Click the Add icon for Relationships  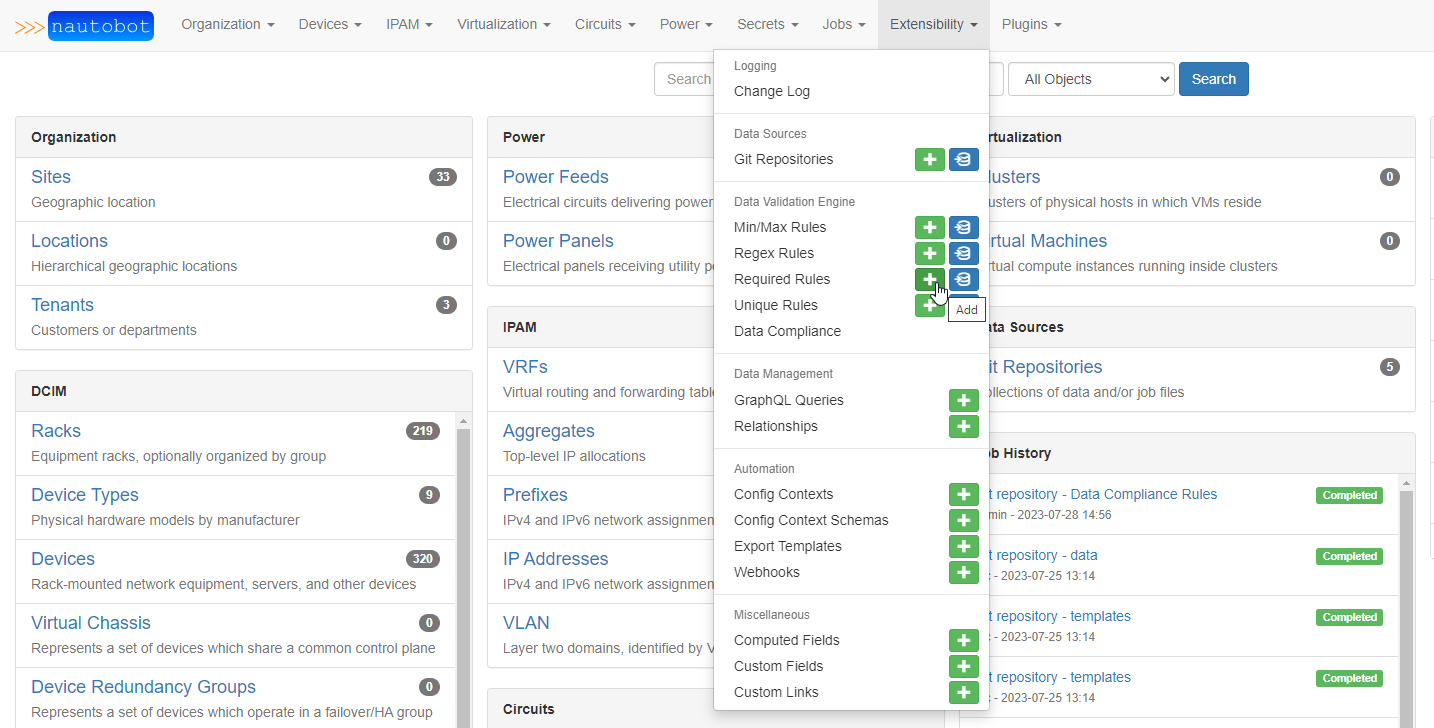tap(963, 426)
